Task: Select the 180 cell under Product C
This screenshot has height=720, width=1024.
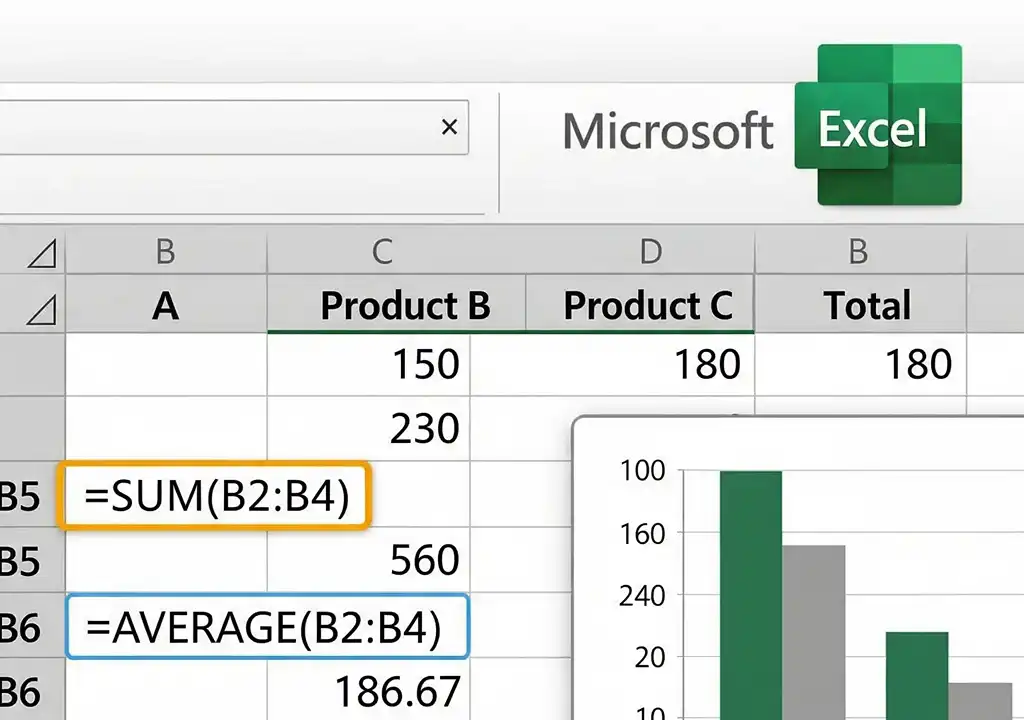Action: pyautogui.click(x=612, y=364)
